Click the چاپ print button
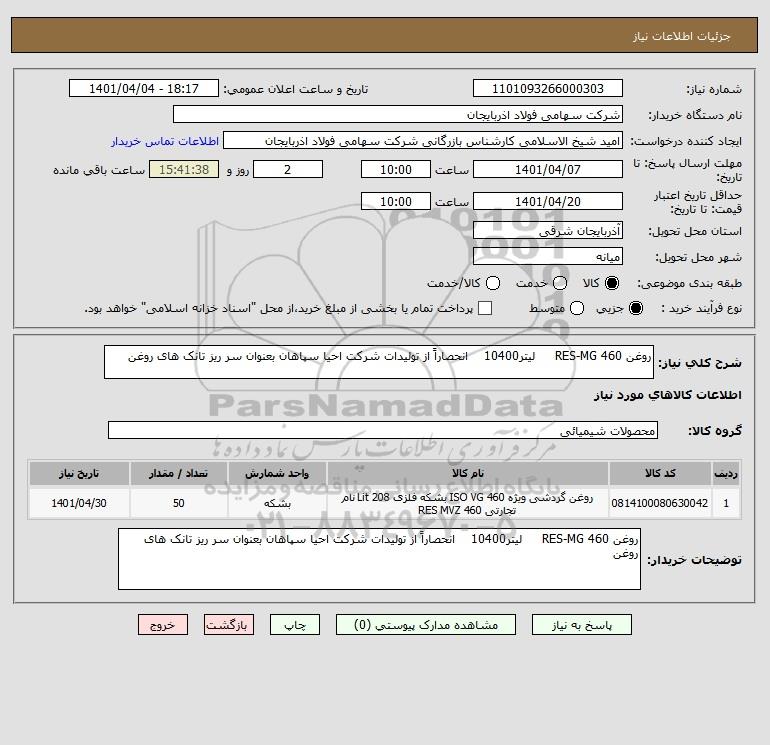The height and width of the screenshot is (745, 770). (295, 625)
